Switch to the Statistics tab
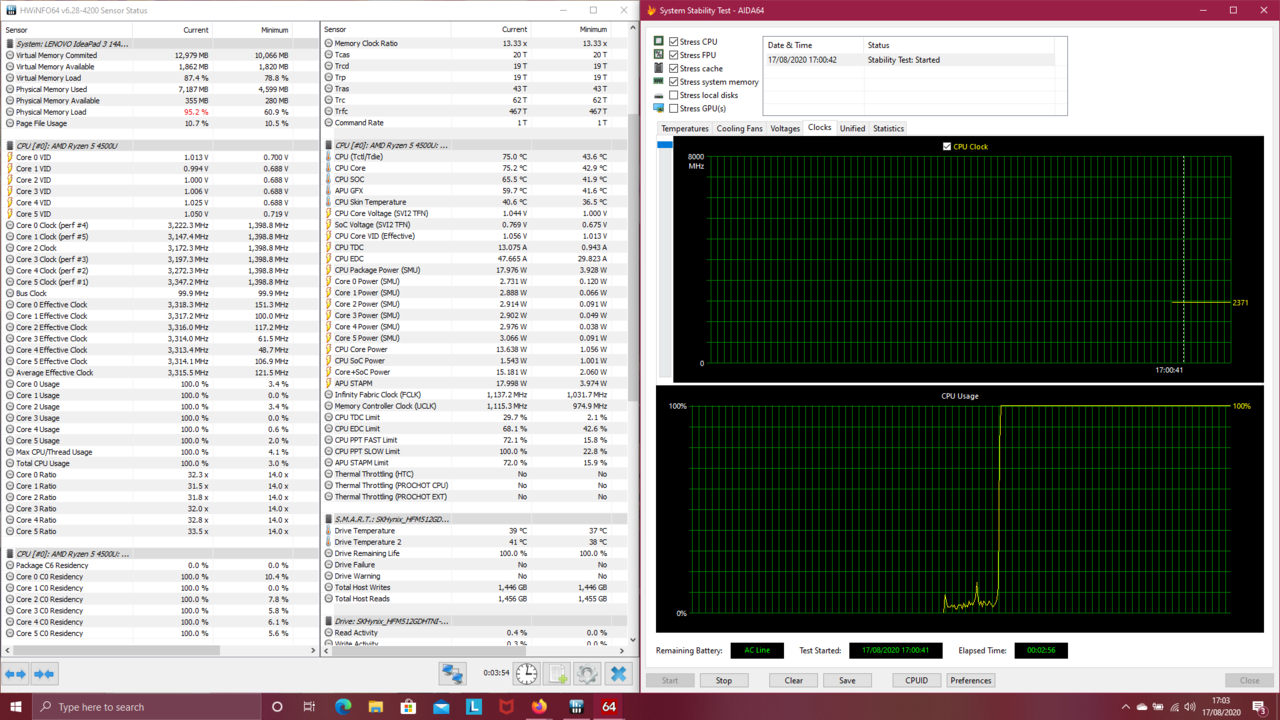The image size is (1280, 720). click(x=888, y=128)
